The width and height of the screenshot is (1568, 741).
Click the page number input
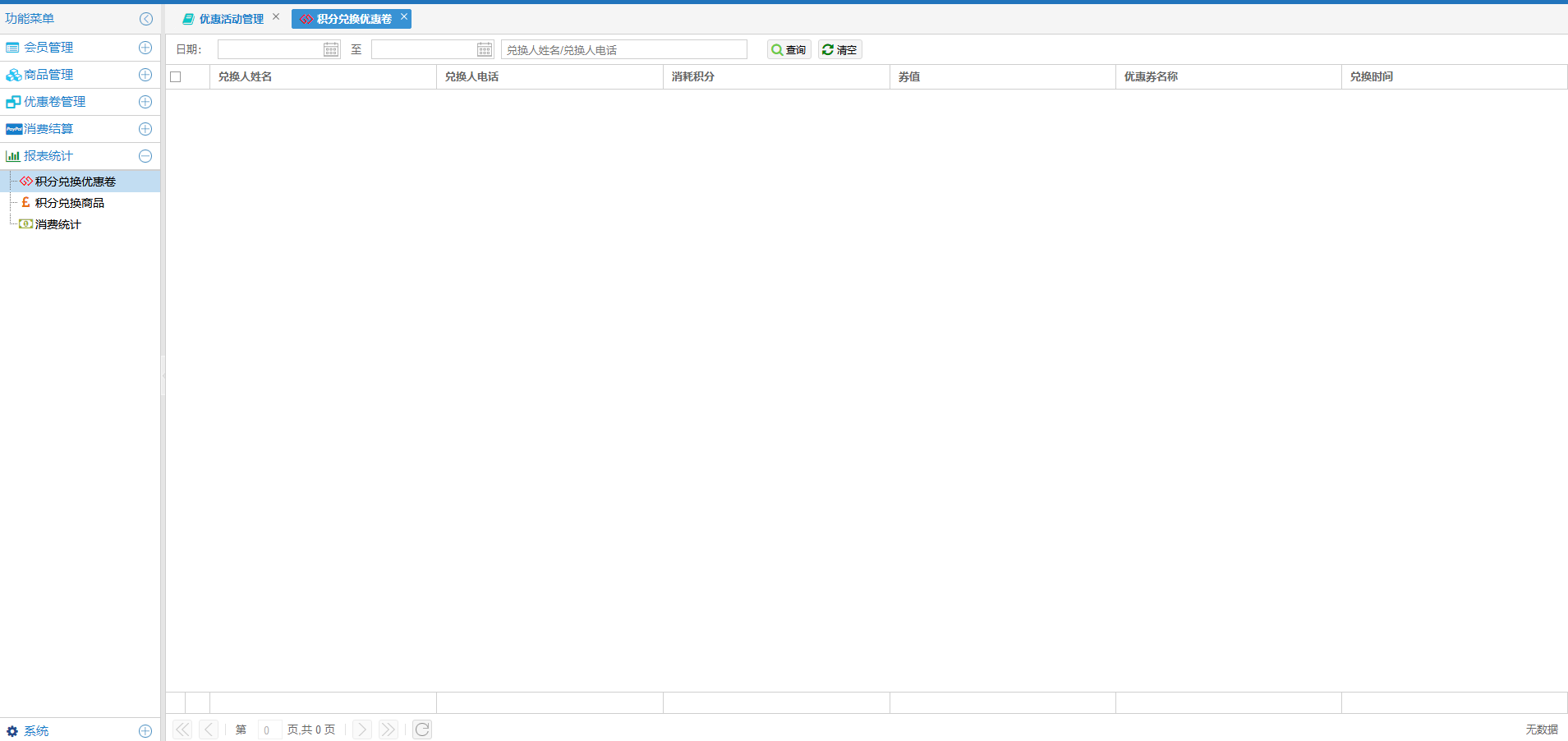coord(269,729)
